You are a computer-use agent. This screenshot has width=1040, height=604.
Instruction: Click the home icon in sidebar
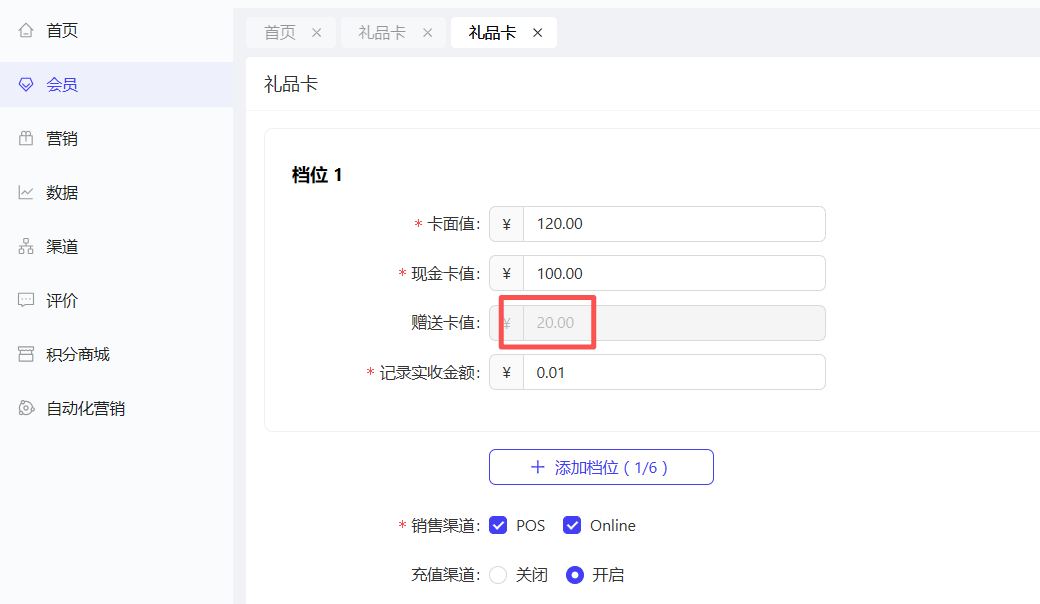[x=26, y=31]
